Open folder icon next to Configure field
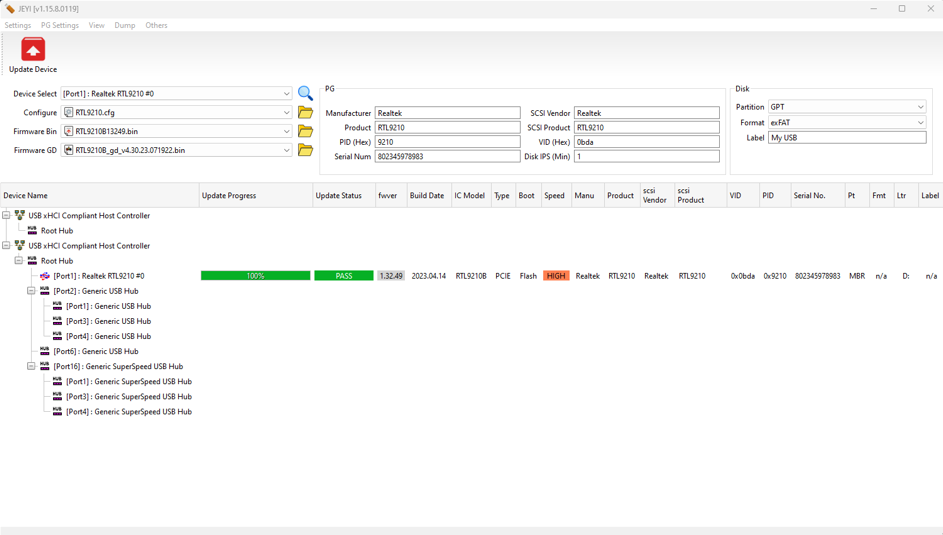 click(305, 112)
